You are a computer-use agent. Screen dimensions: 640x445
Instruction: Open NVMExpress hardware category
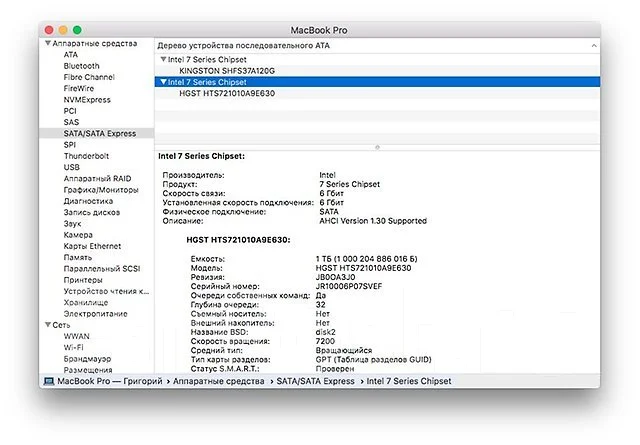pos(87,100)
